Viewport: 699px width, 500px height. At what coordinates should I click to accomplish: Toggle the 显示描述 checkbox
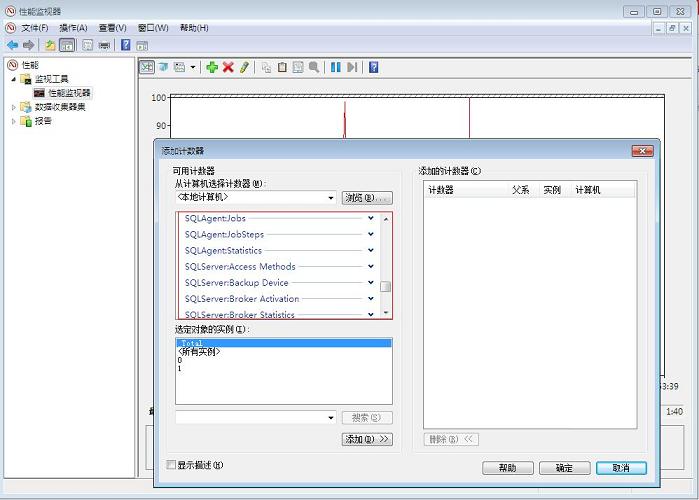[x=171, y=465]
